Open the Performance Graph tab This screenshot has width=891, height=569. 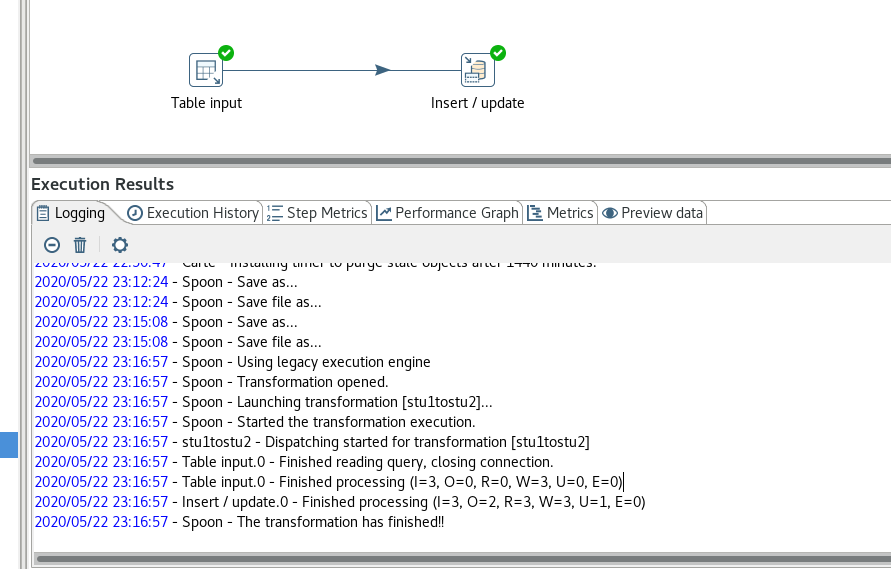tap(447, 213)
